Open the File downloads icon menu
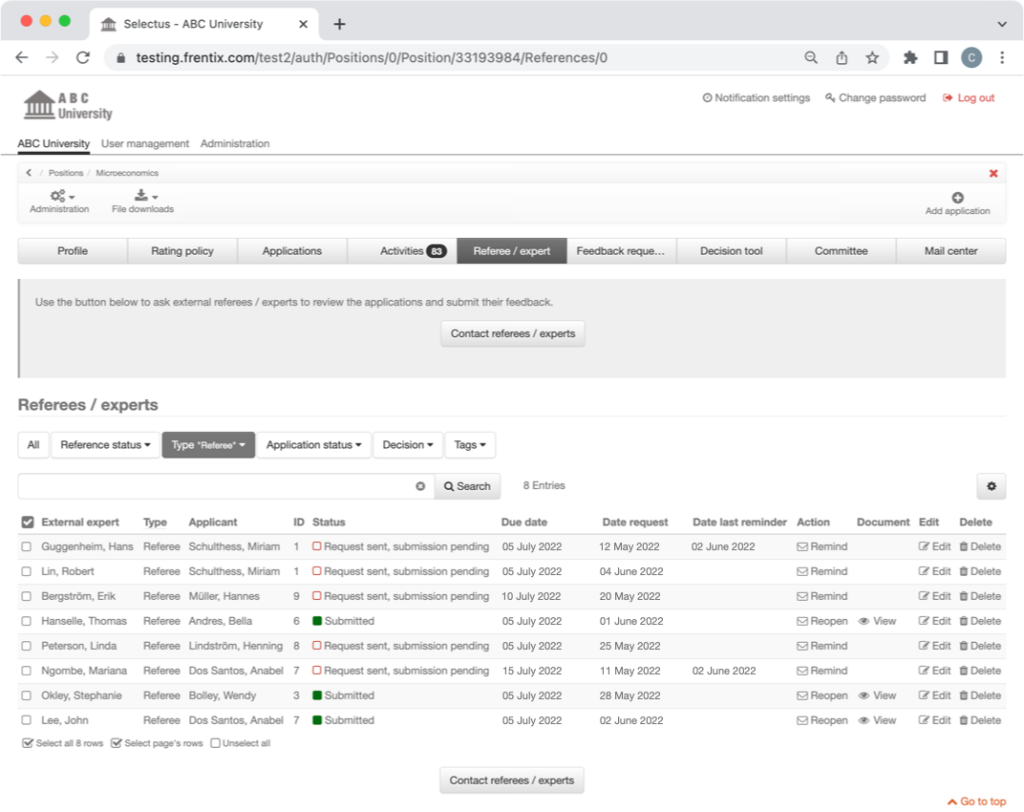 142,196
